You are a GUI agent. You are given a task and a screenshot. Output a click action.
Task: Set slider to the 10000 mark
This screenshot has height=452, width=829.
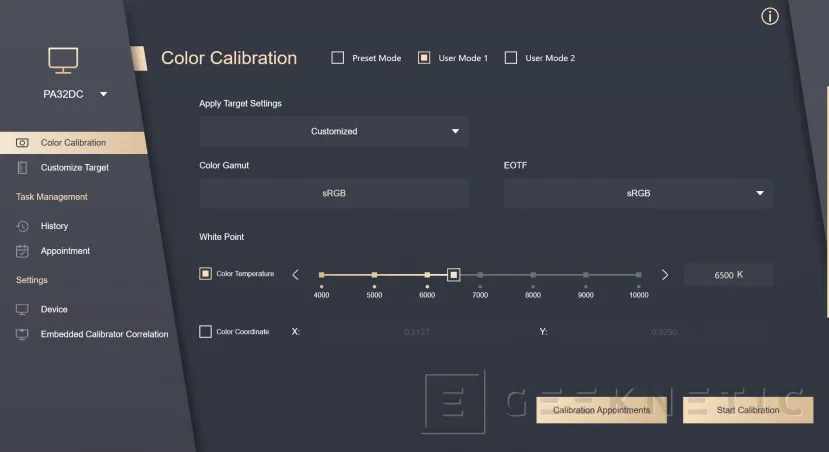pyautogui.click(x=639, y=275)
